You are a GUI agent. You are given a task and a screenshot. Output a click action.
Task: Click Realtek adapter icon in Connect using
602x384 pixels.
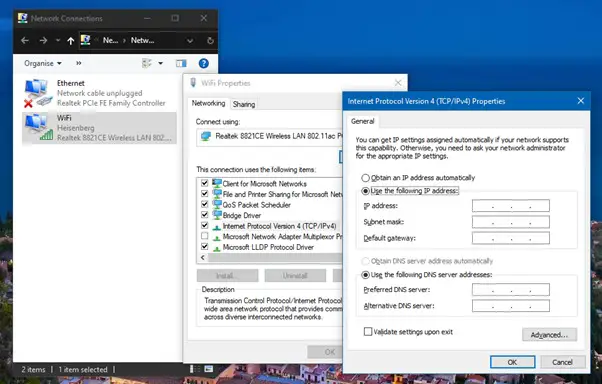(x=206, y=136)
